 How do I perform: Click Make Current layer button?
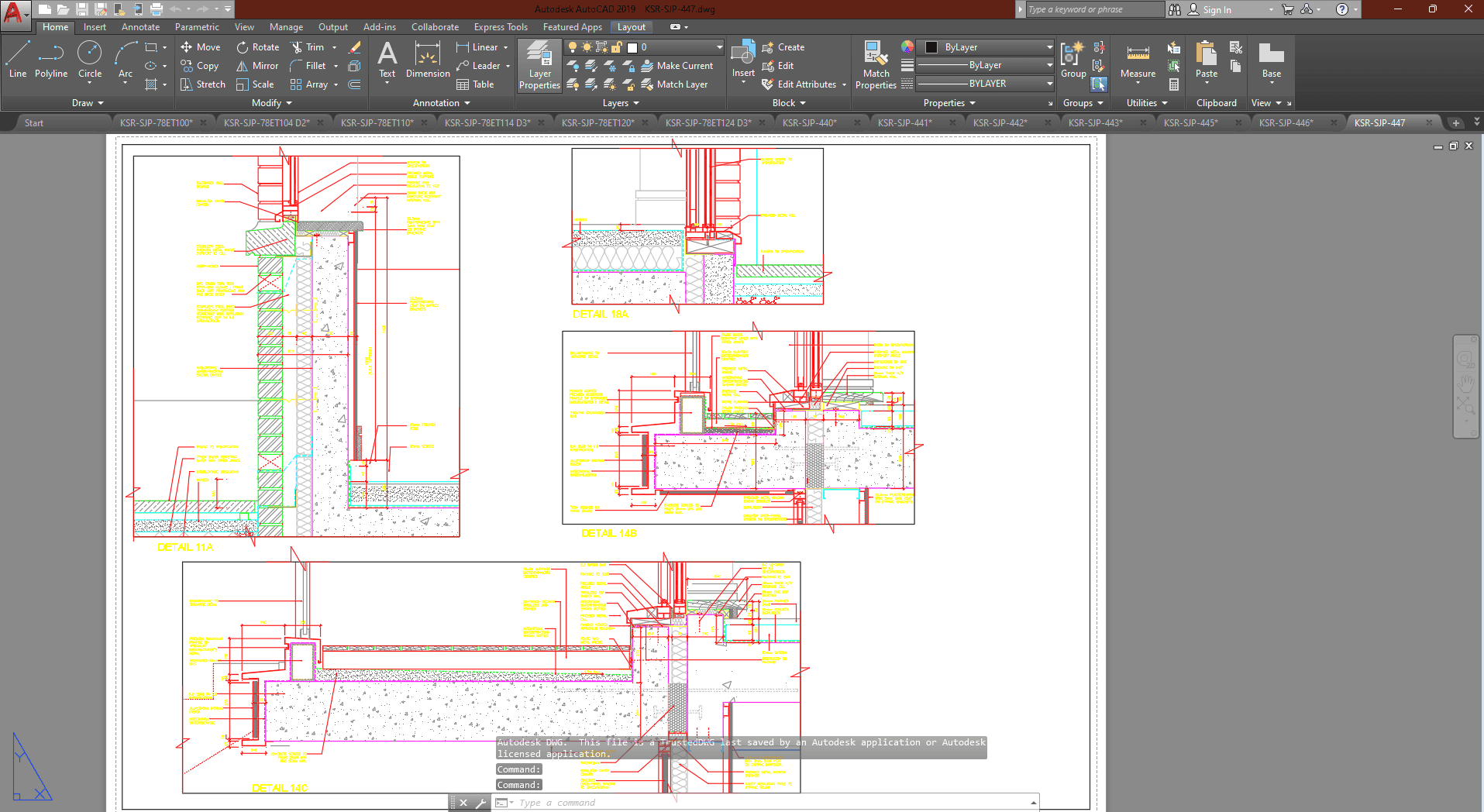click(677, 66)
